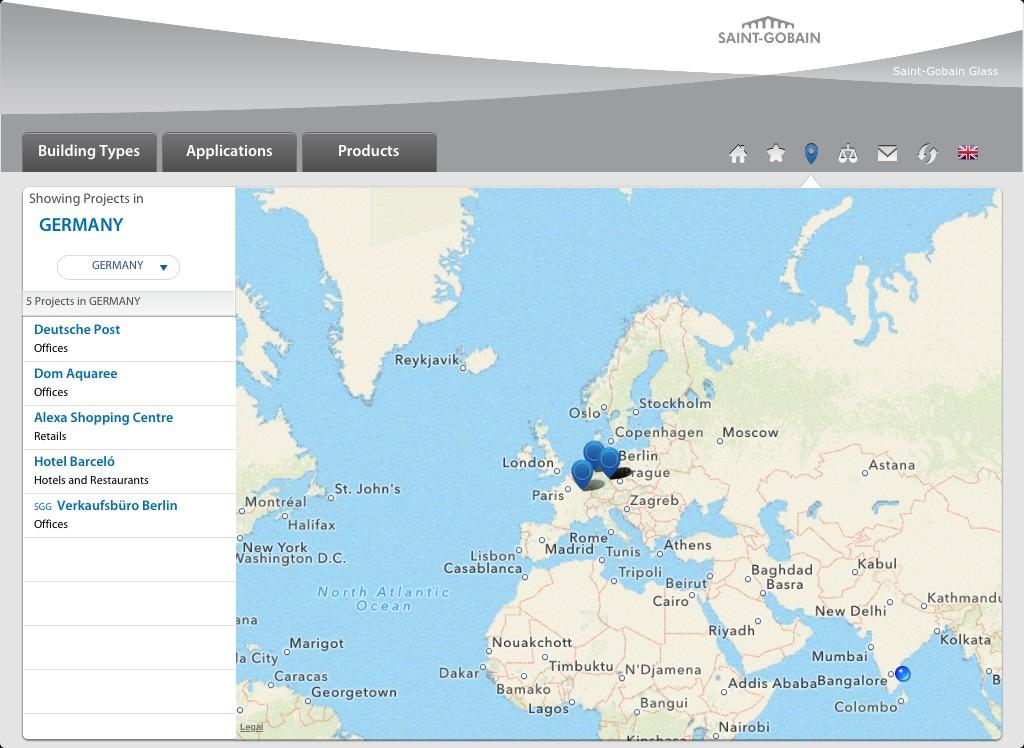The width and height of the screenshot is (1024, 748).
Task: Click the 'Retails' category text
Action: click(x=50, y=436)
